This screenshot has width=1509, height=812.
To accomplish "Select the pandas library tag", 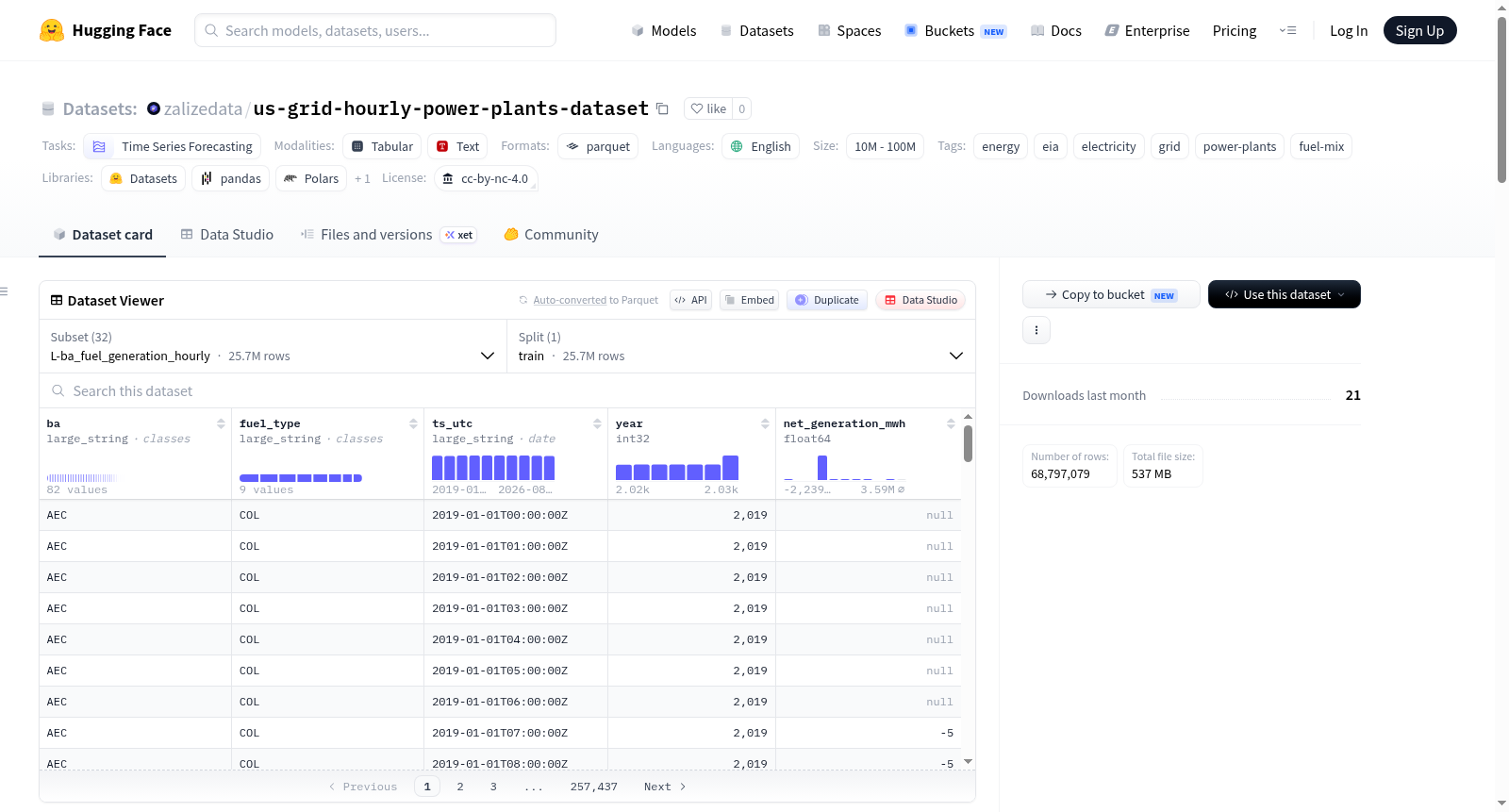I will [230, 178].
